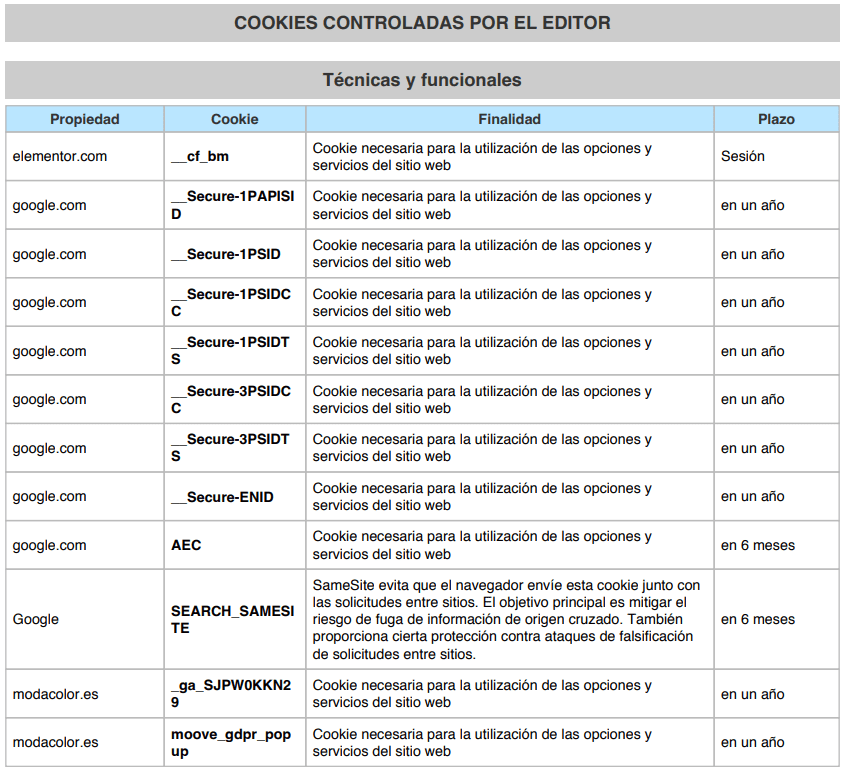Click the __cf_bm cookie name
Screen dimensions: 847x769
[x=201, y=157]
